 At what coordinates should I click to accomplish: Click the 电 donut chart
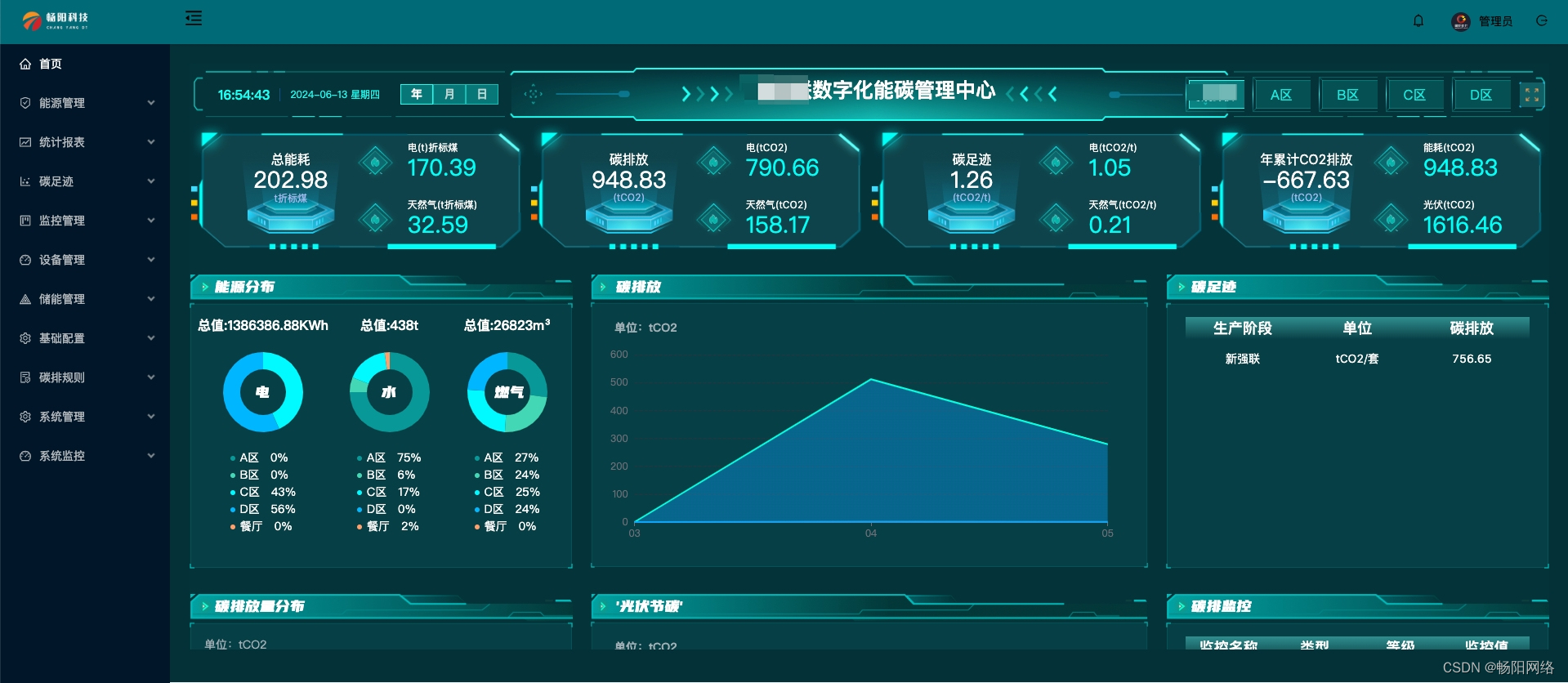point(263,392)
